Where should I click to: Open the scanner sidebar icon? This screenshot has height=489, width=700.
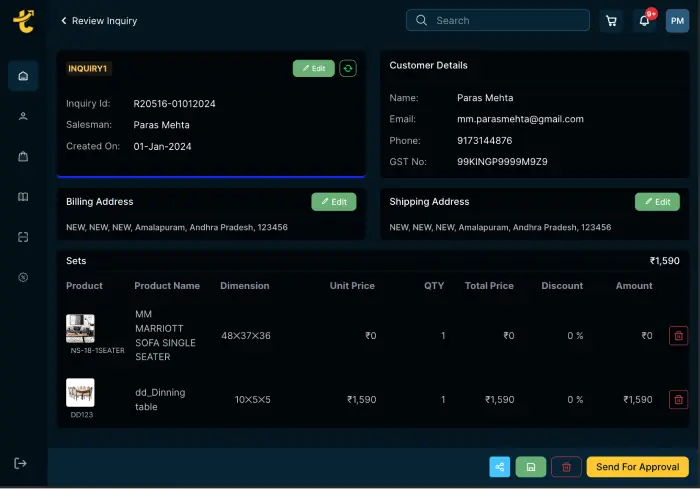click(23, 237)
